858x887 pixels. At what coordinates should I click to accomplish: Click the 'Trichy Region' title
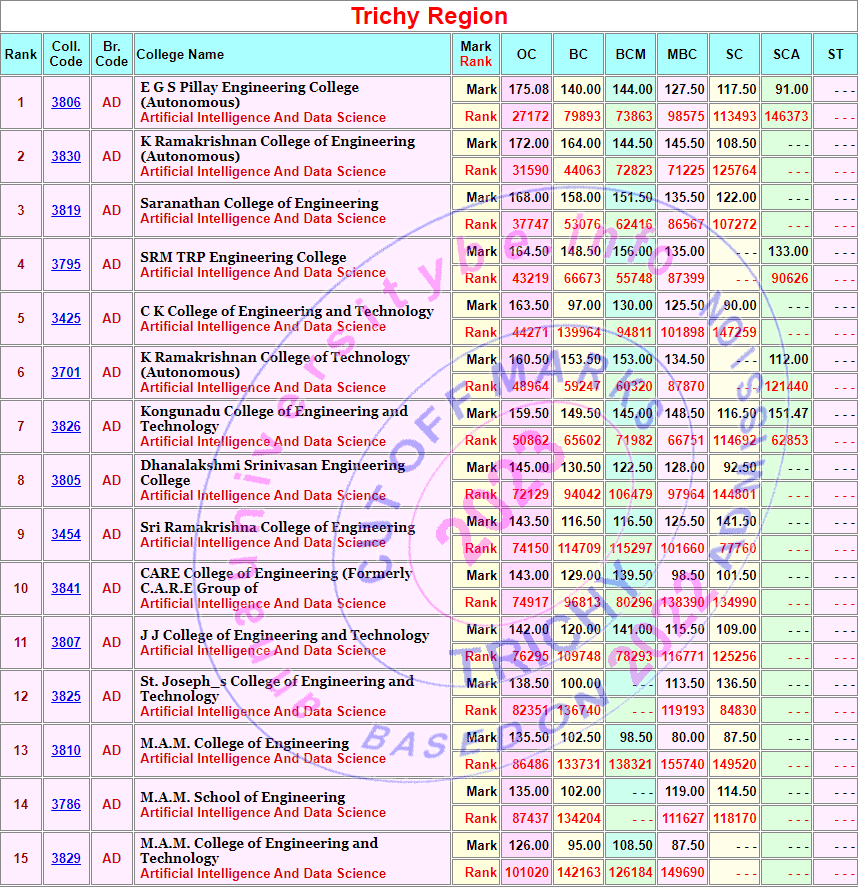pyautogui.click(x=429, y=16)
